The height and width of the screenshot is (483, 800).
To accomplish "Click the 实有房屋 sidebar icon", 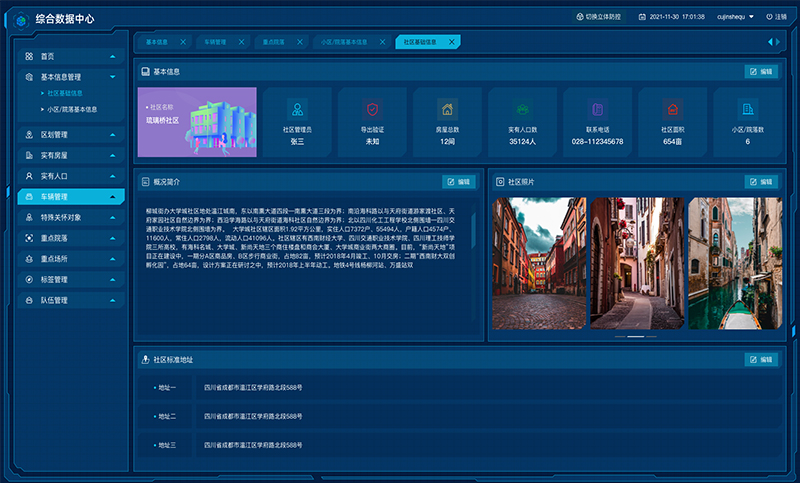I will click(x=29, y=155).
